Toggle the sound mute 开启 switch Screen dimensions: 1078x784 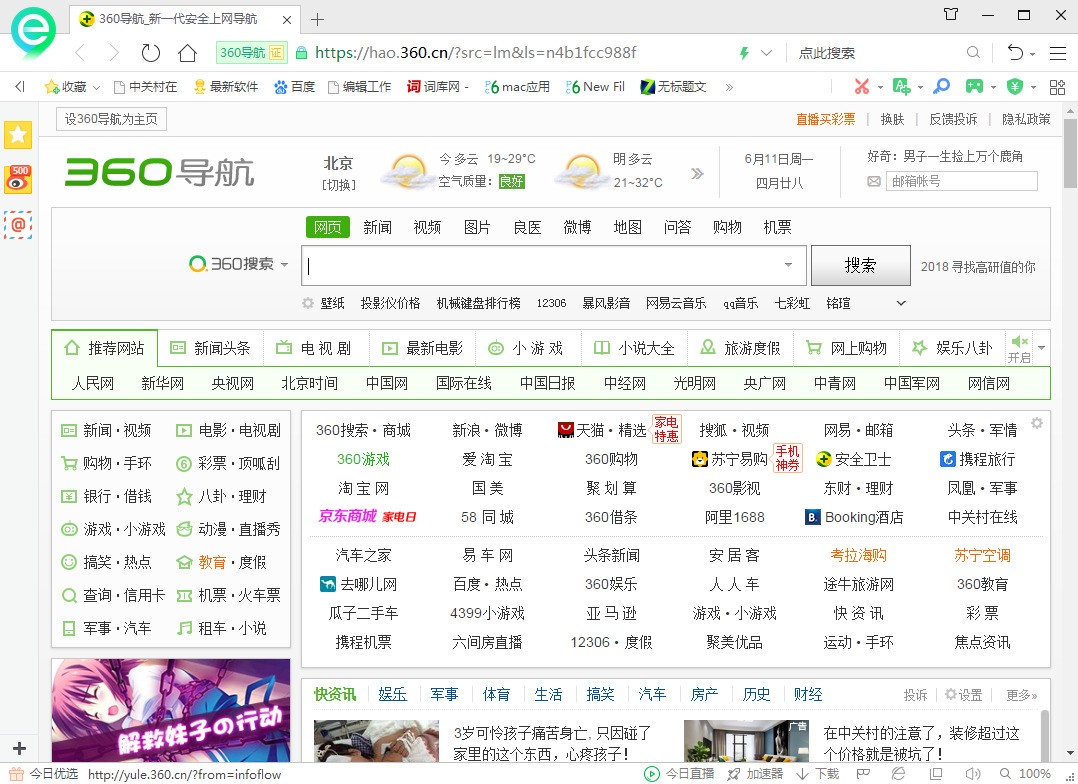pos(1019,348)
